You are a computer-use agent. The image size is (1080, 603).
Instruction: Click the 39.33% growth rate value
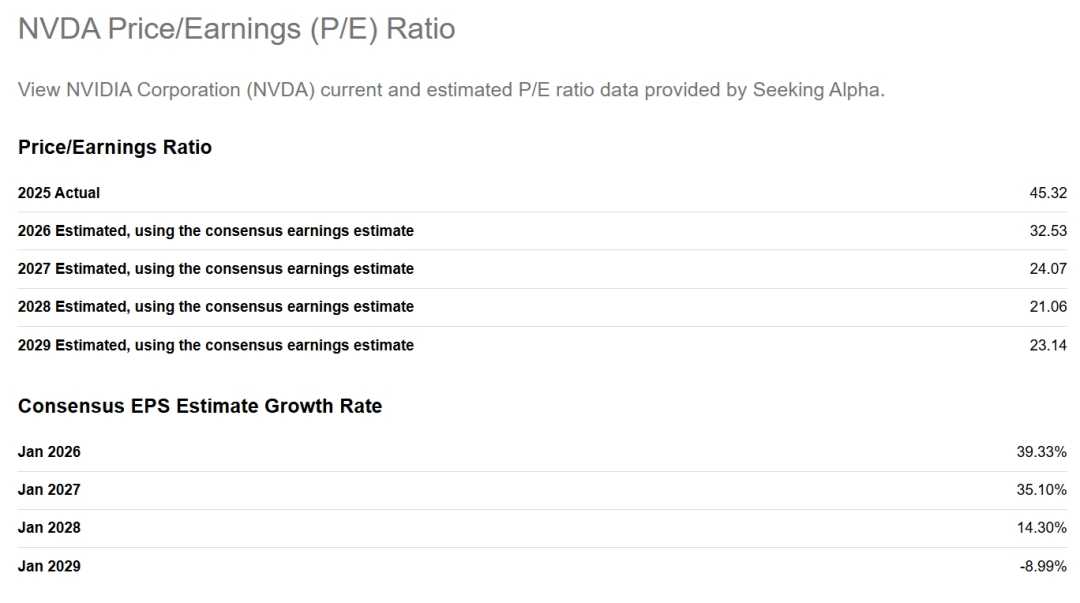coord(1042,452)
